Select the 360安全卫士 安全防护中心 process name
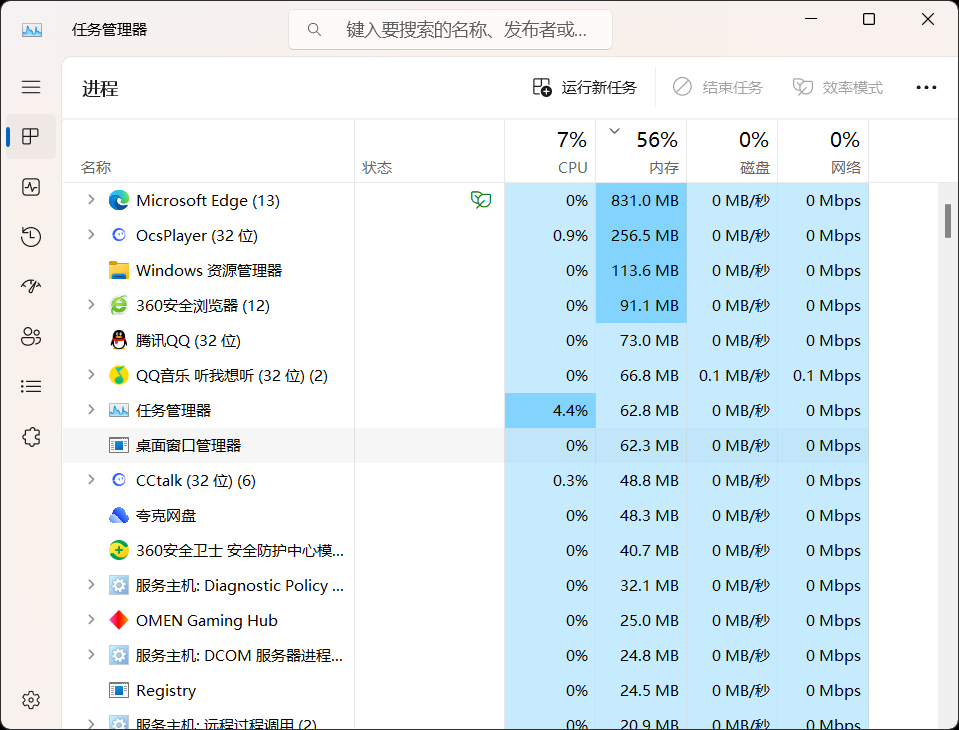This screenshot has height=730, width=959. 239,551
